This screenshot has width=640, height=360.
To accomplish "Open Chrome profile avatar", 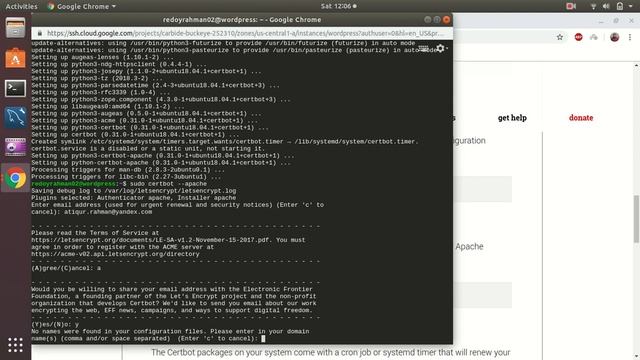I will pos(615,37).
